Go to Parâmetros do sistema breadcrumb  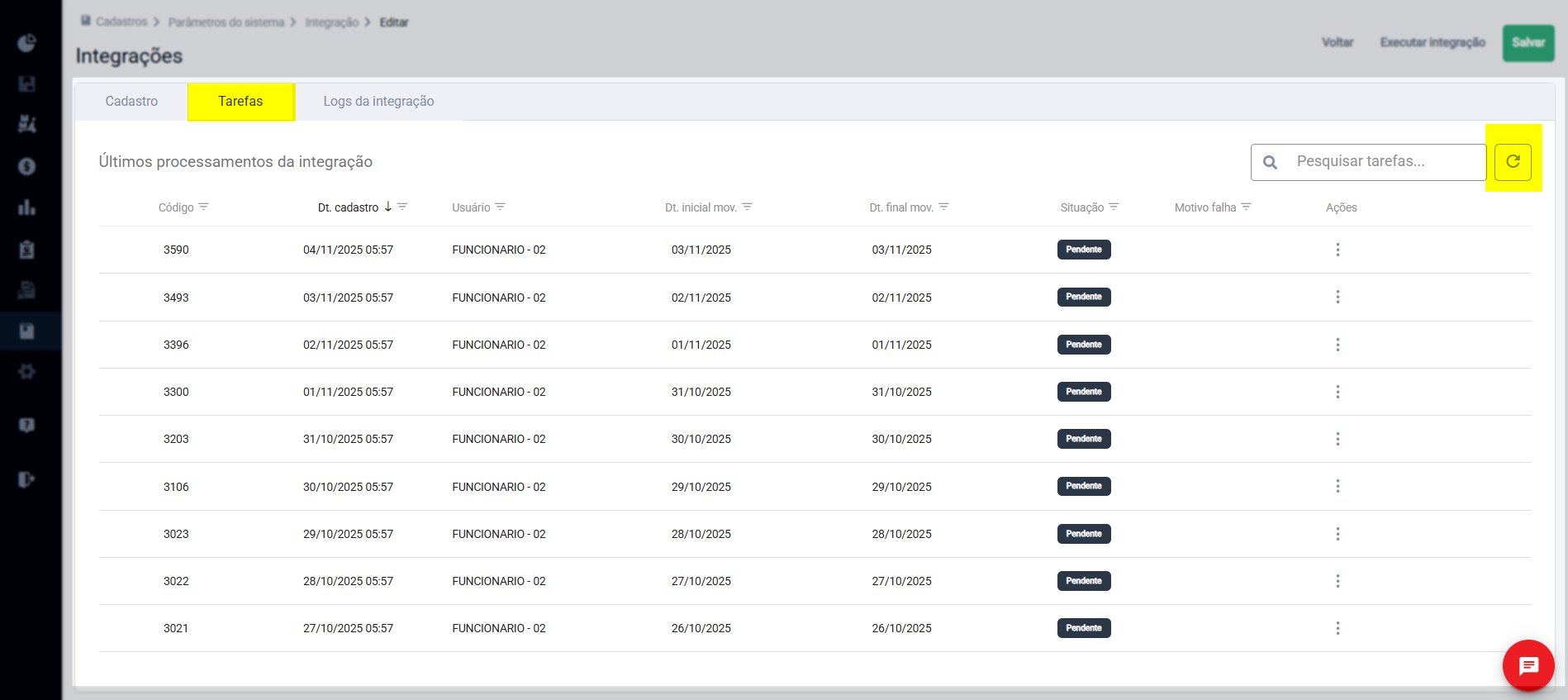coord(226,22)
